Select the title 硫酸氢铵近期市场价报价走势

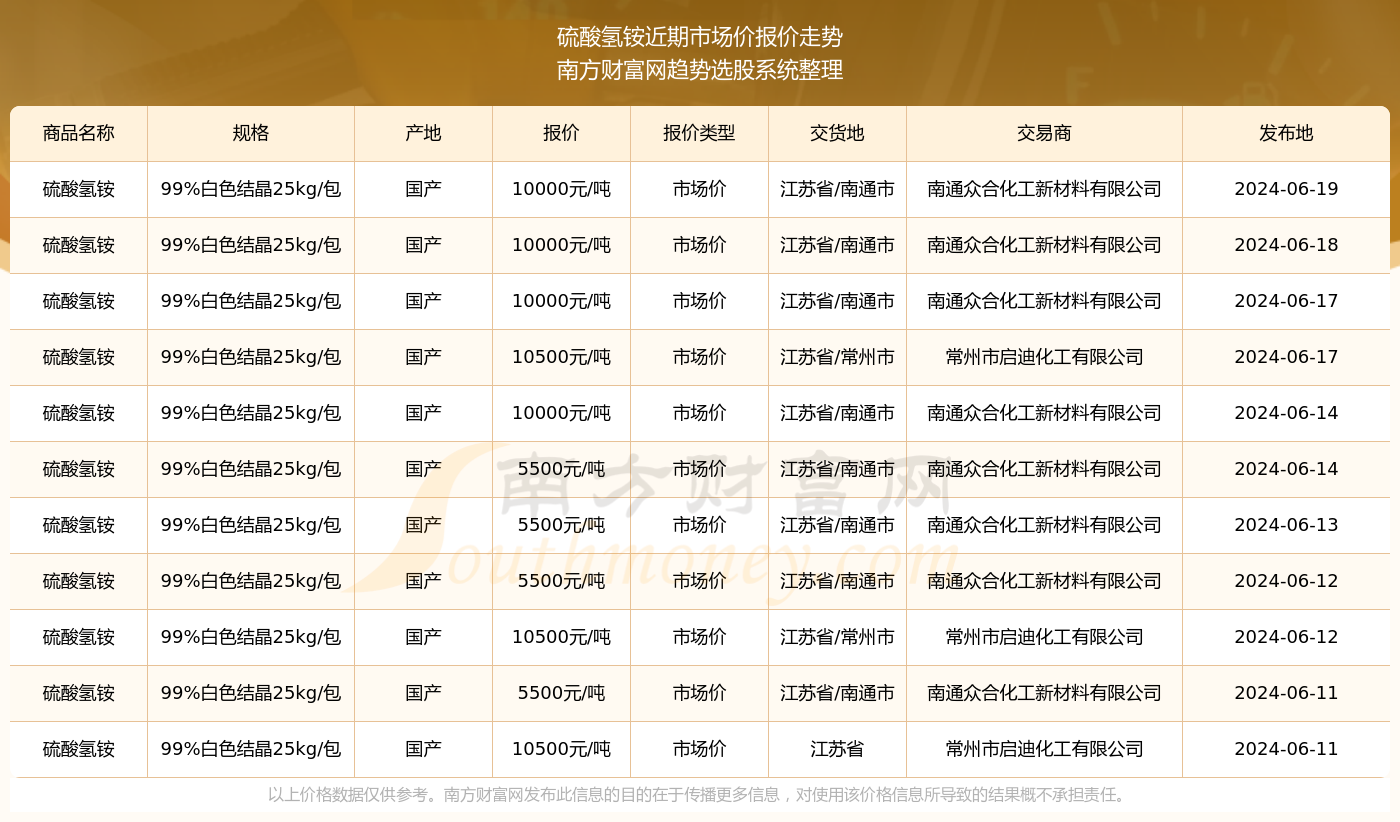[700, 38]
